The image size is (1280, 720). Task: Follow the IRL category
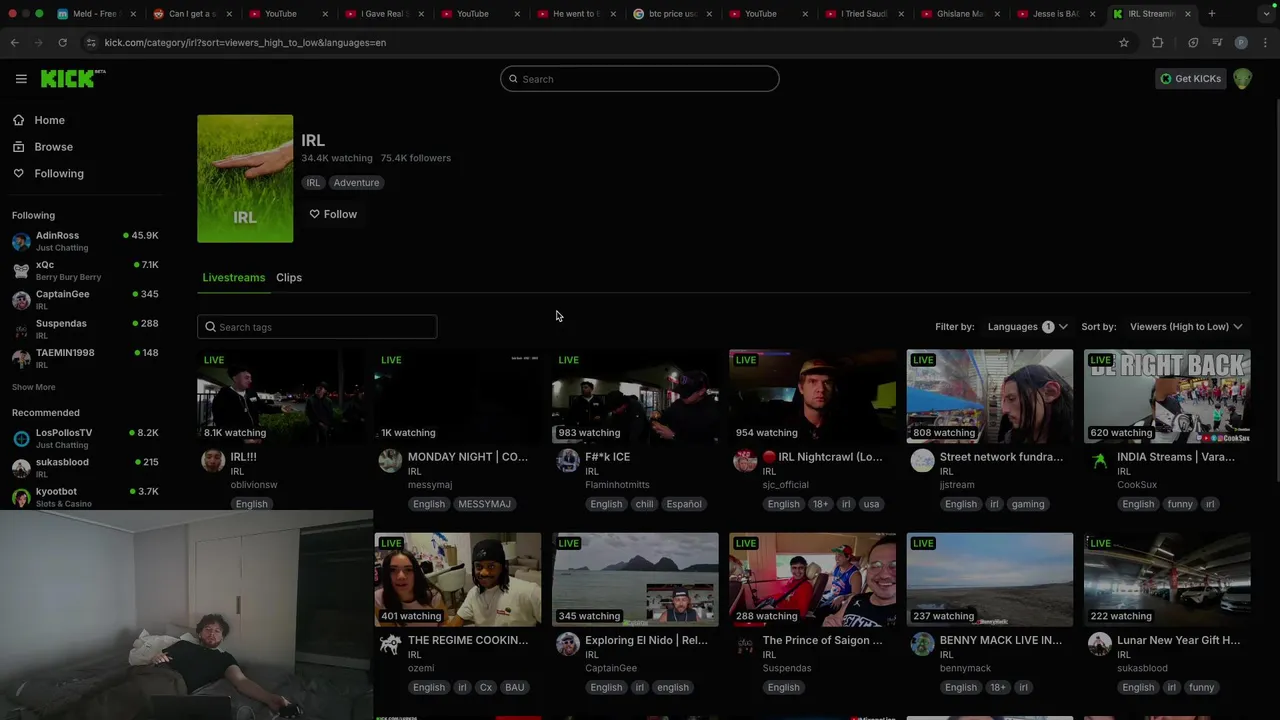[333, 214]
